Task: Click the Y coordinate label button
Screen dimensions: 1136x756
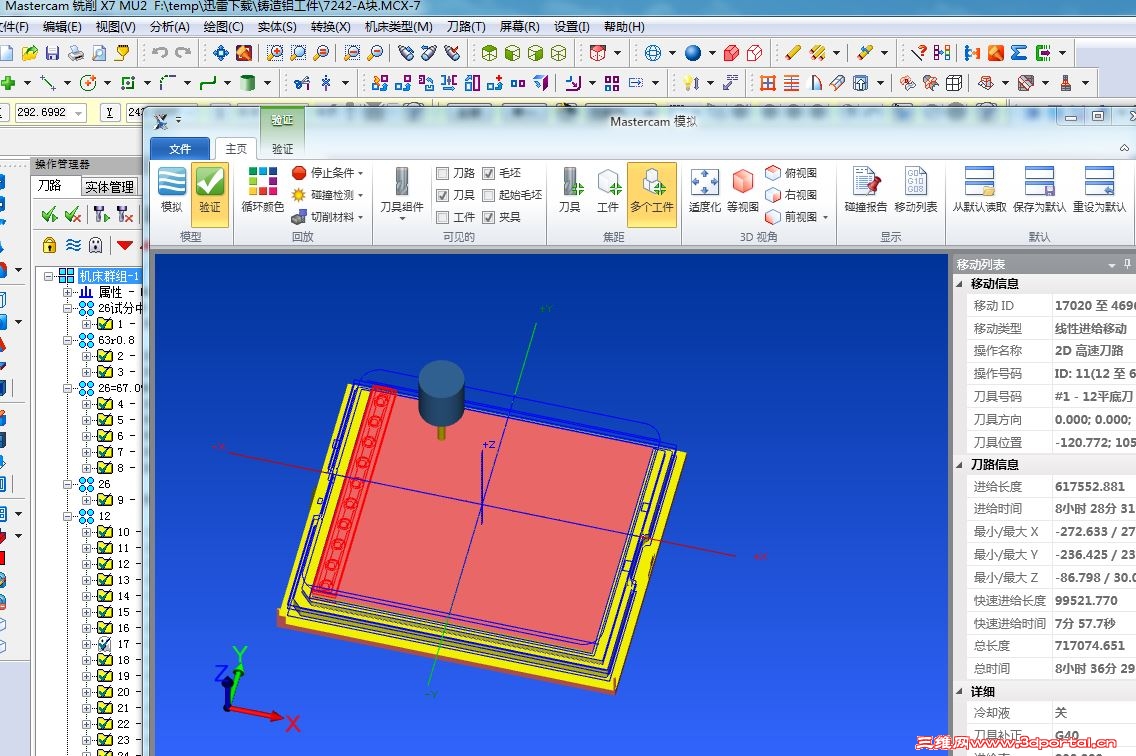Action: pyautogui.click(x=109, y=112)
